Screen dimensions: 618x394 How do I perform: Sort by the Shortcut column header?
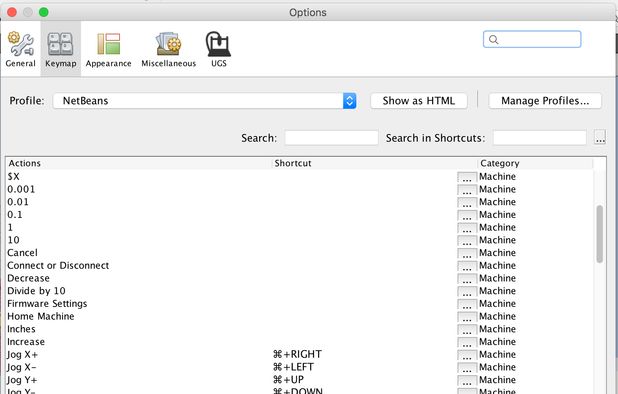[375, 163]
